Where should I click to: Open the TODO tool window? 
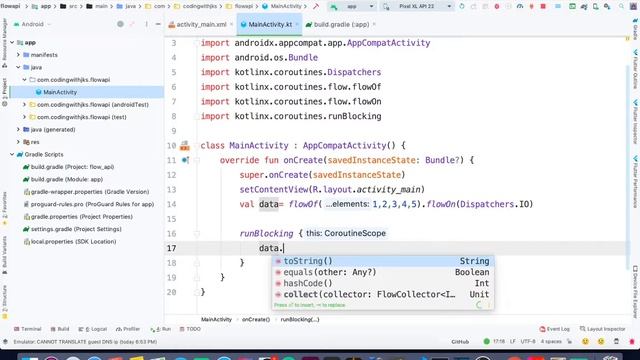[190, 329]
